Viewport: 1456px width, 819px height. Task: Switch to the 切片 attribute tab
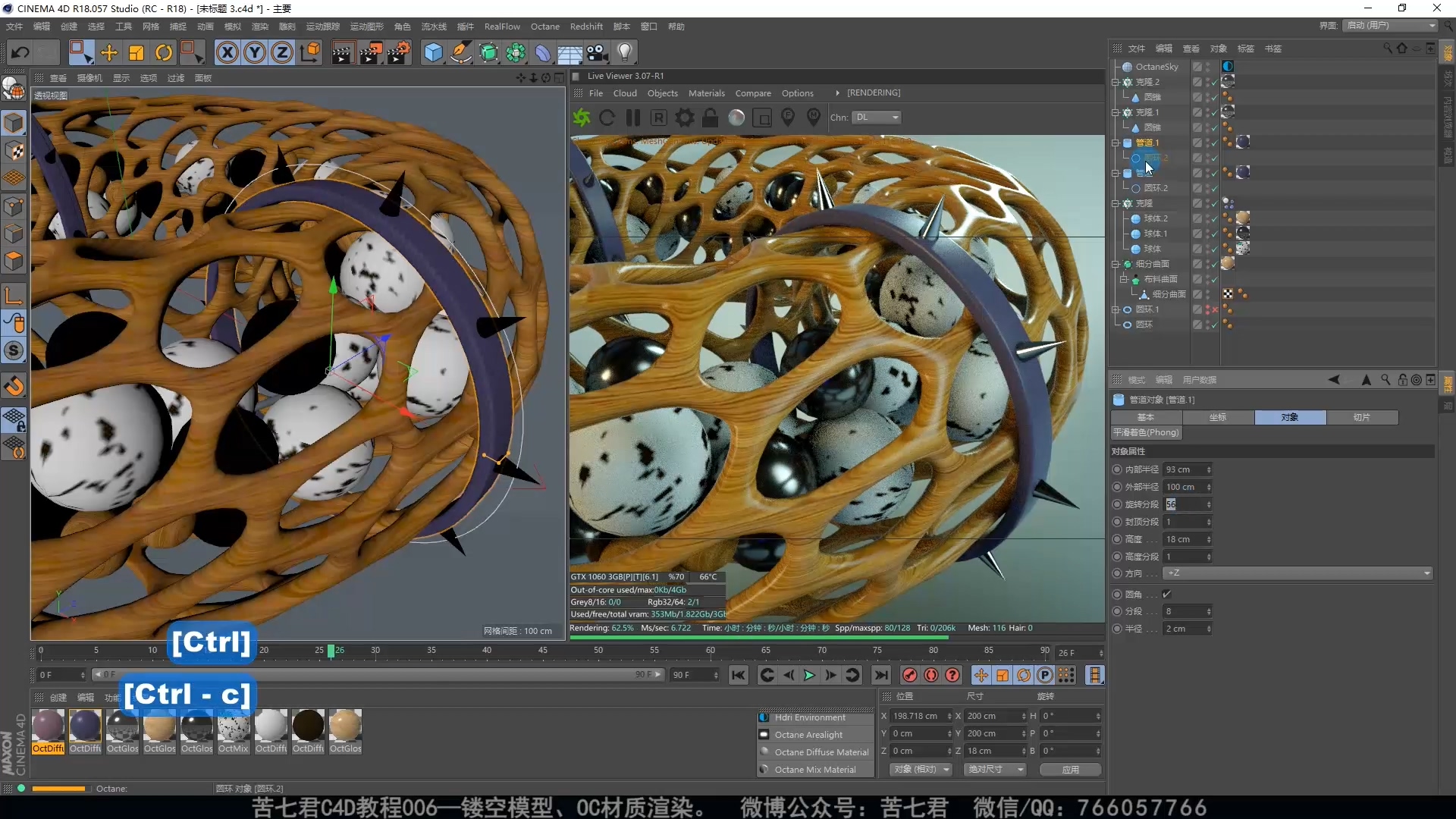[1362, 417]
